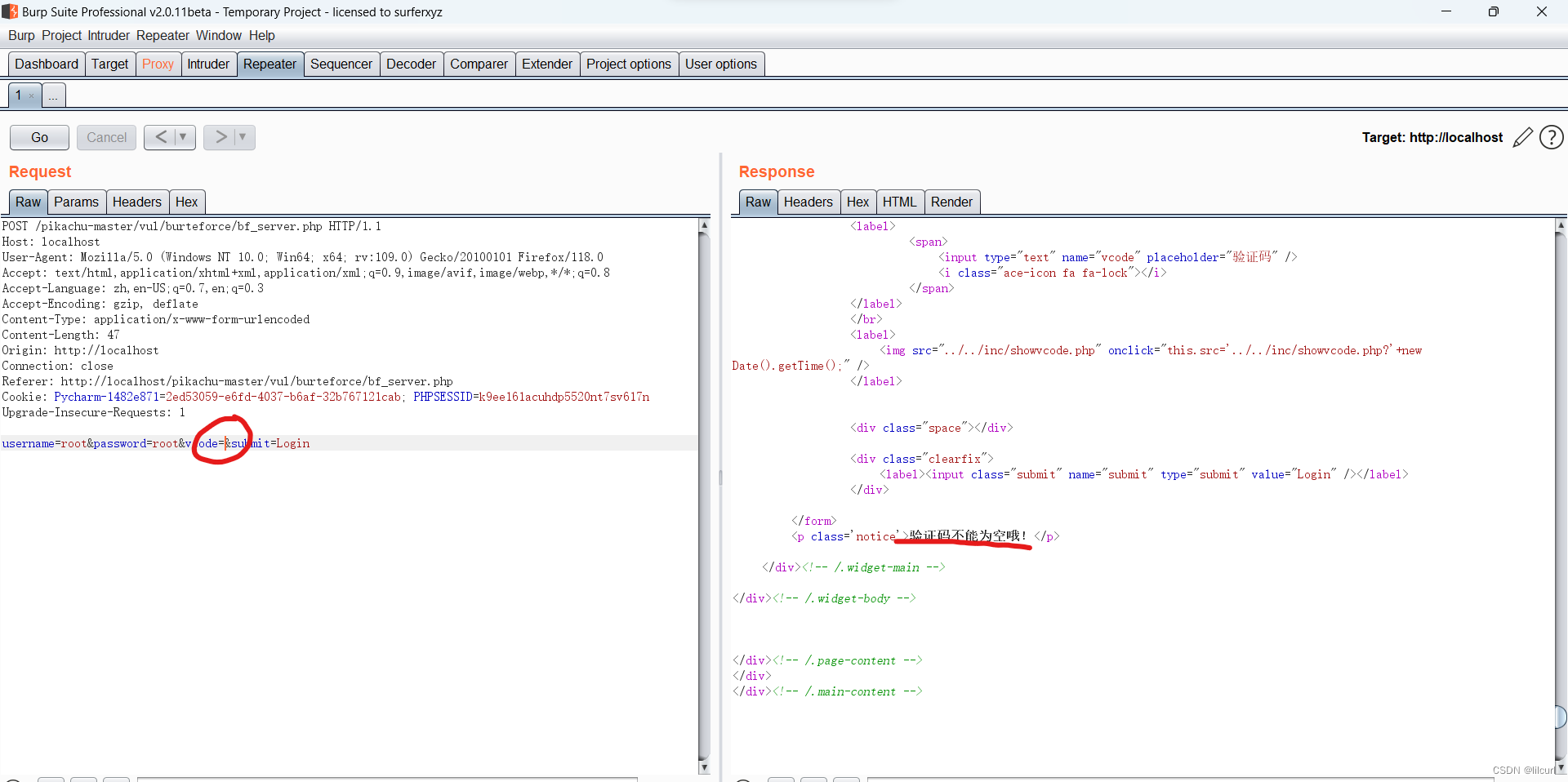This screenshot has height=782, width=1568.
Task: Close Repeater tab 1 with the x
Action: coord(32,96)
